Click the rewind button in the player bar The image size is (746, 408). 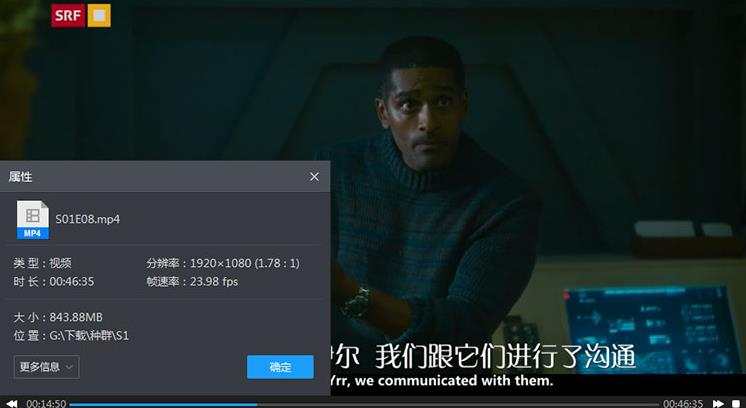pyautogui.click(x=11, y=404)
